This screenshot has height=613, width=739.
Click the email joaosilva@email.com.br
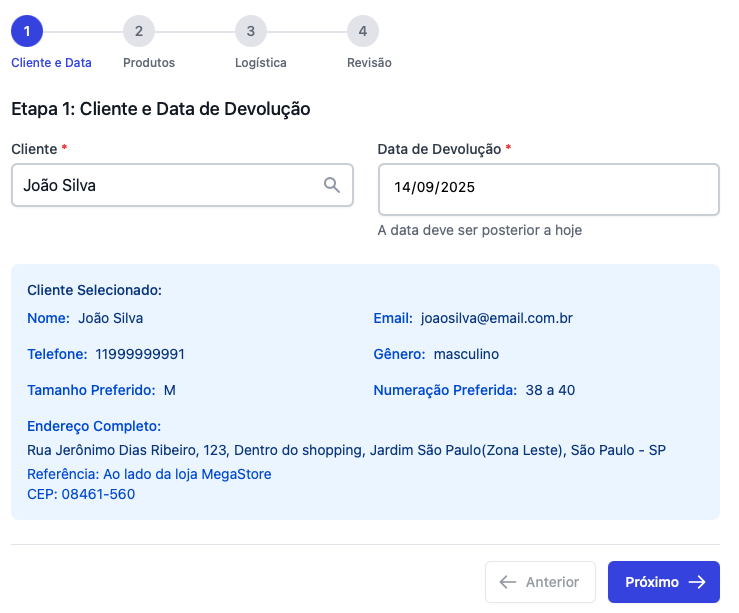[496, 318]
